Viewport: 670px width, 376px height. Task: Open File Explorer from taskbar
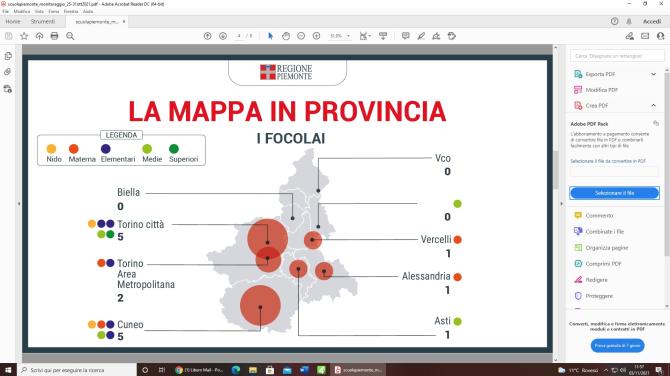click(253, 370)
